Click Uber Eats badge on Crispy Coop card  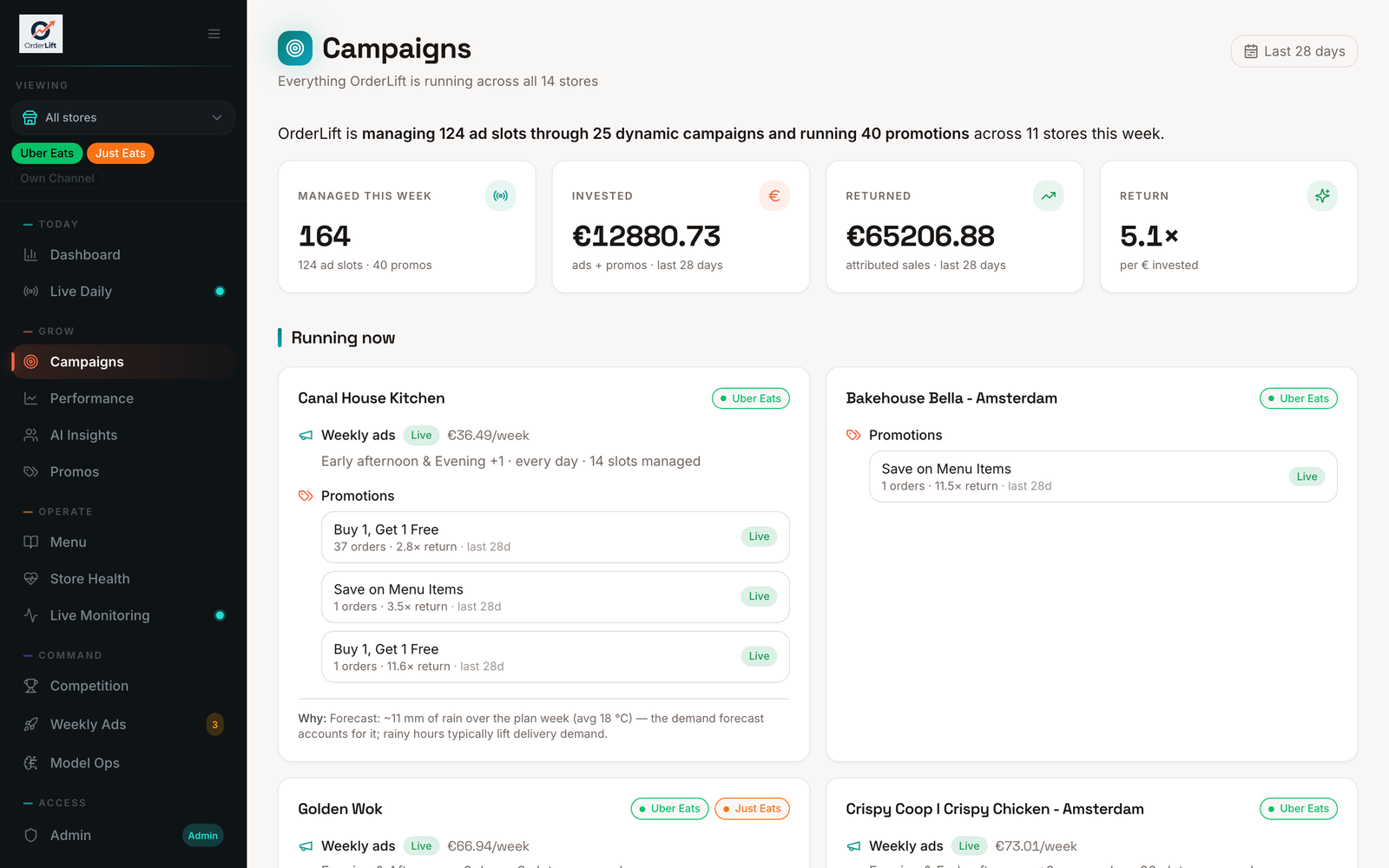point(1299,808)
